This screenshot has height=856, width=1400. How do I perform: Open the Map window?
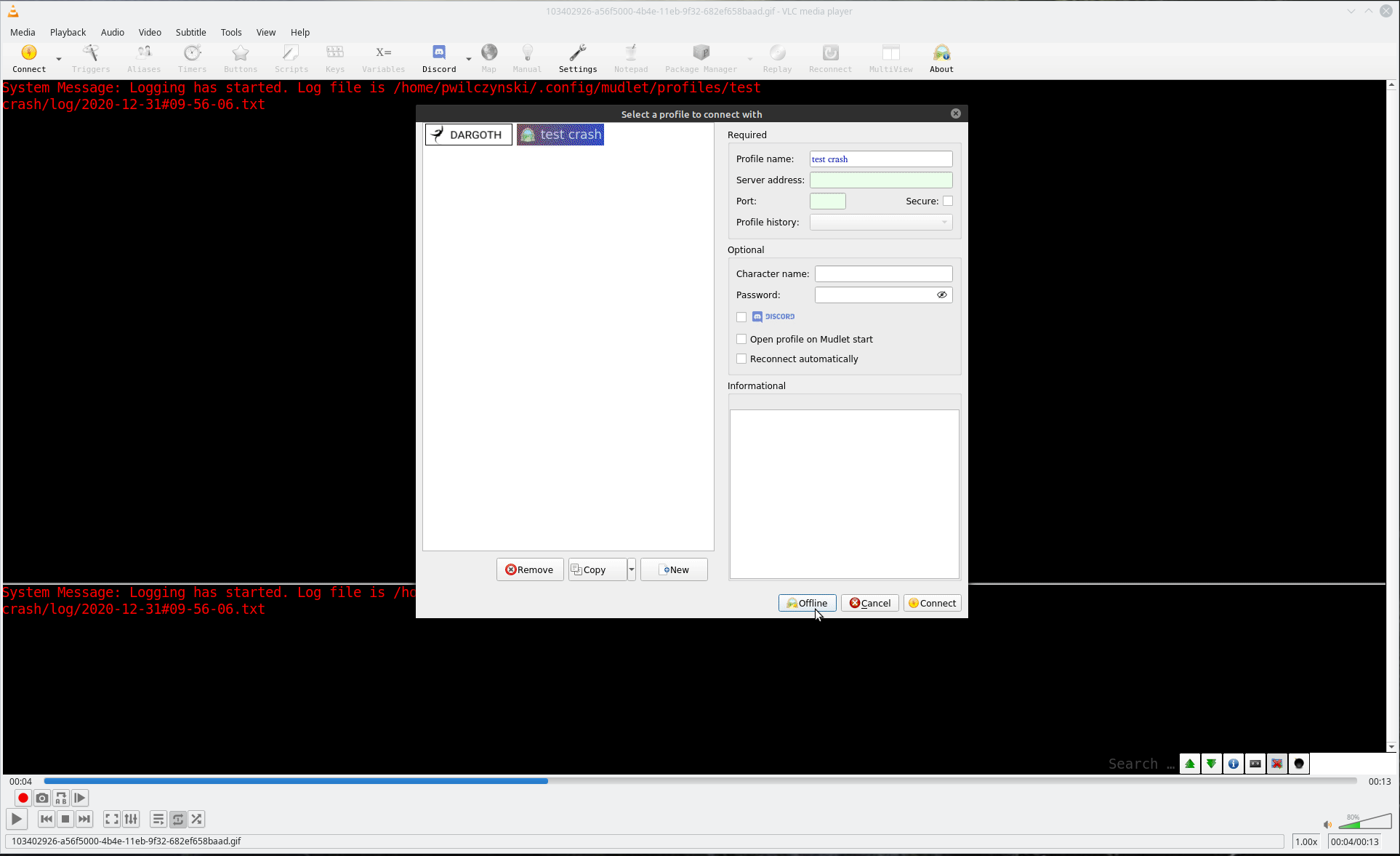(488, 58)
